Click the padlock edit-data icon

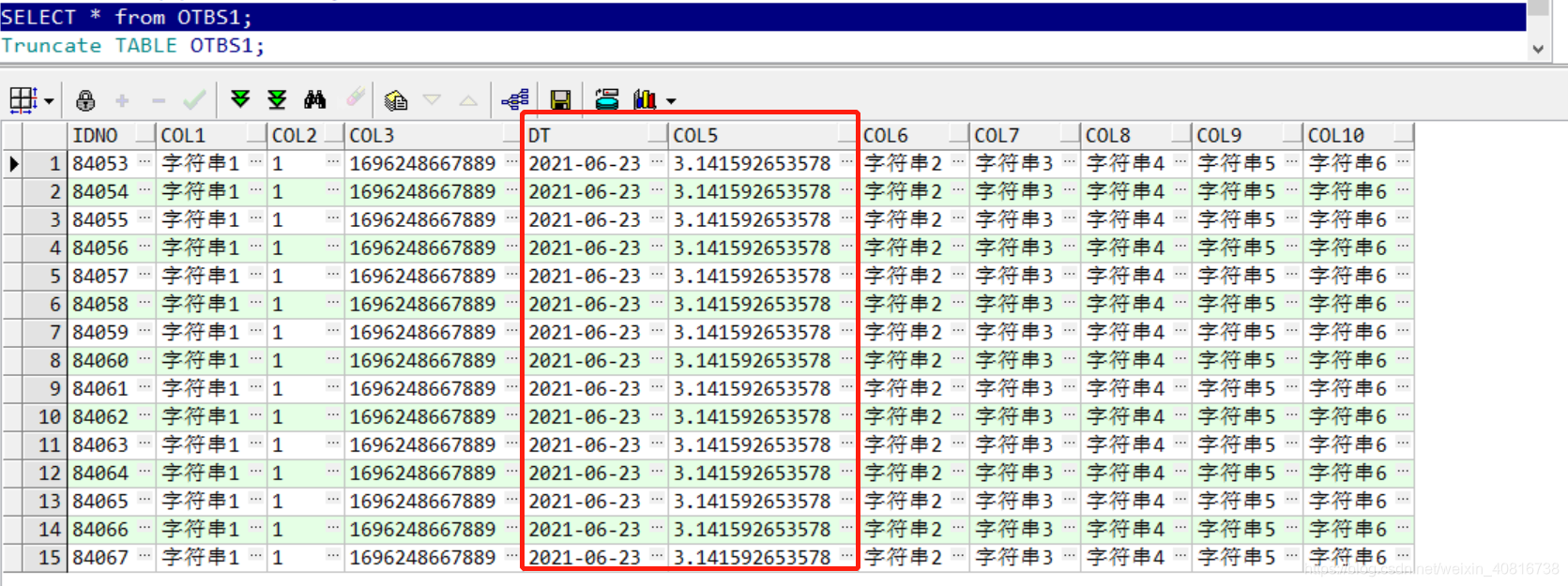tap(85, 100)
